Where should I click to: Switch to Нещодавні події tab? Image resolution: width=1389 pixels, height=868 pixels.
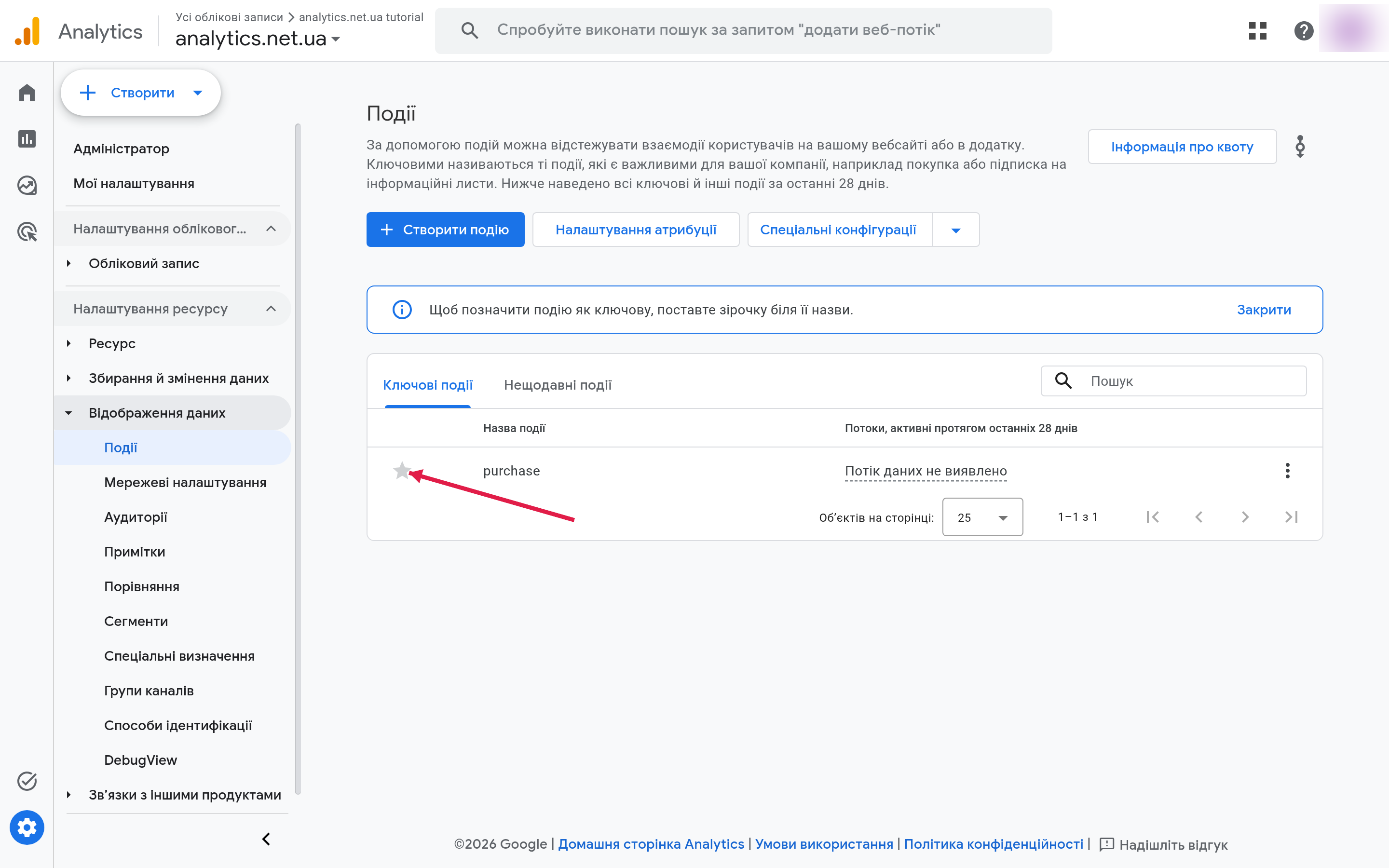pyautogui.click(x=558, y=385)
